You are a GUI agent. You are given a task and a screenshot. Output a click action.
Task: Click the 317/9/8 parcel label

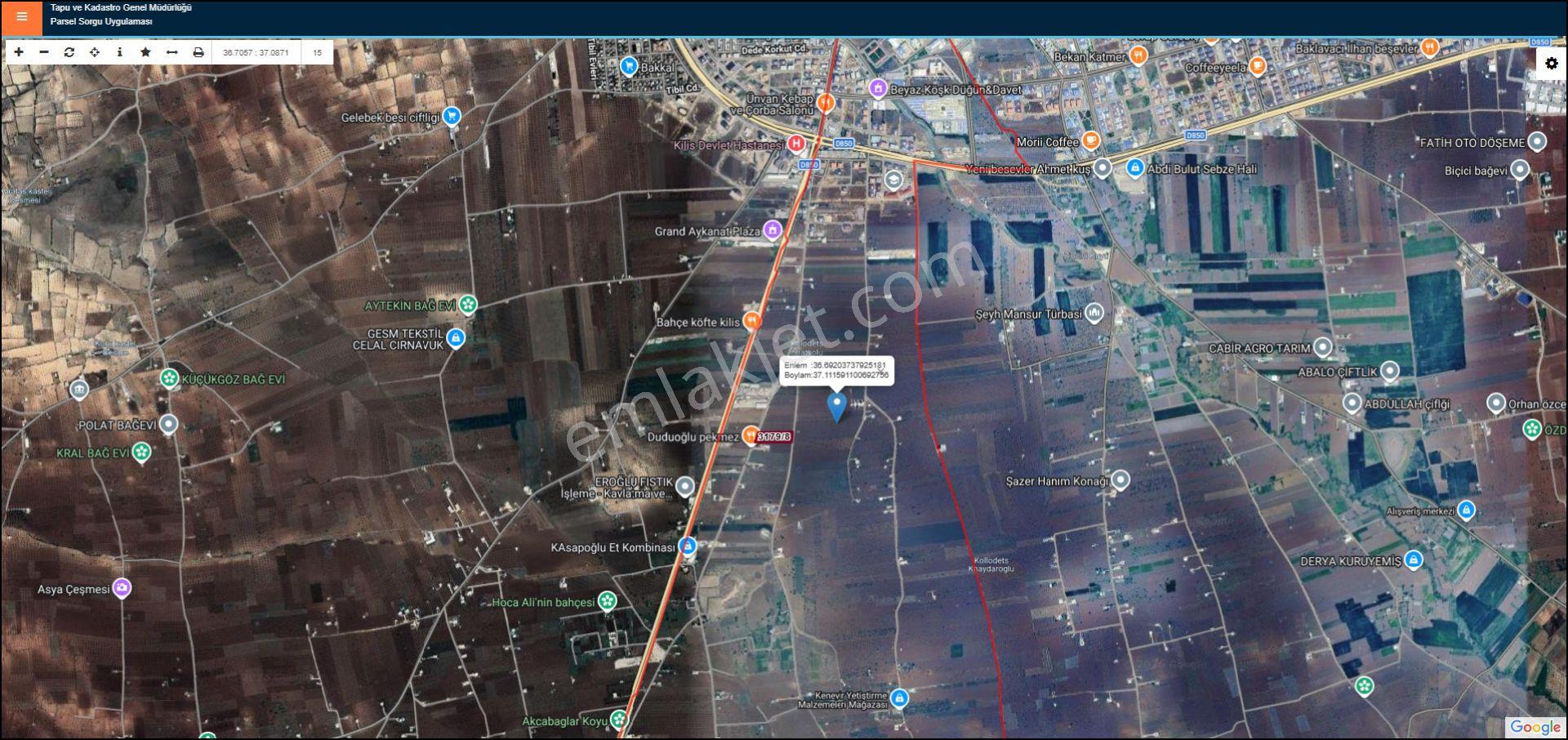[x=774, y=437]
